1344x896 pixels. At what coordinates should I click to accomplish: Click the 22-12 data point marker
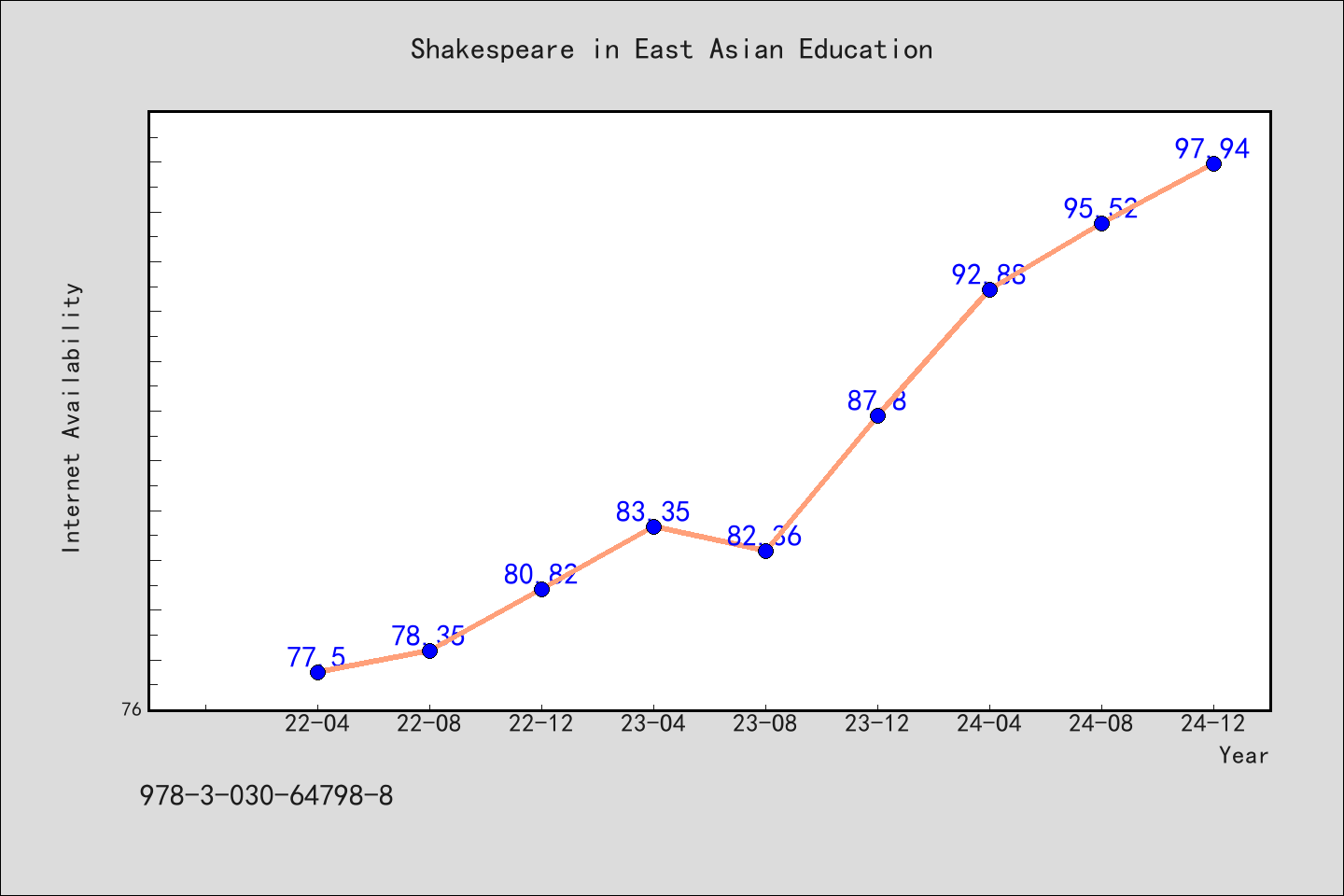[541, 589]
